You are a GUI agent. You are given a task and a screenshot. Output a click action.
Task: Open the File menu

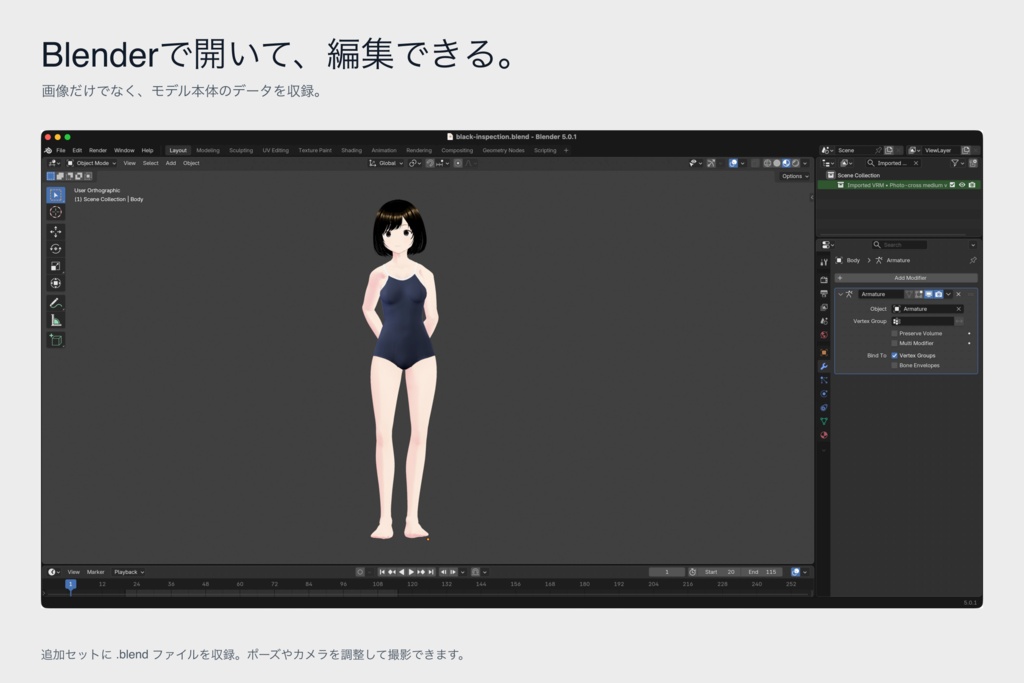(61, 150)
